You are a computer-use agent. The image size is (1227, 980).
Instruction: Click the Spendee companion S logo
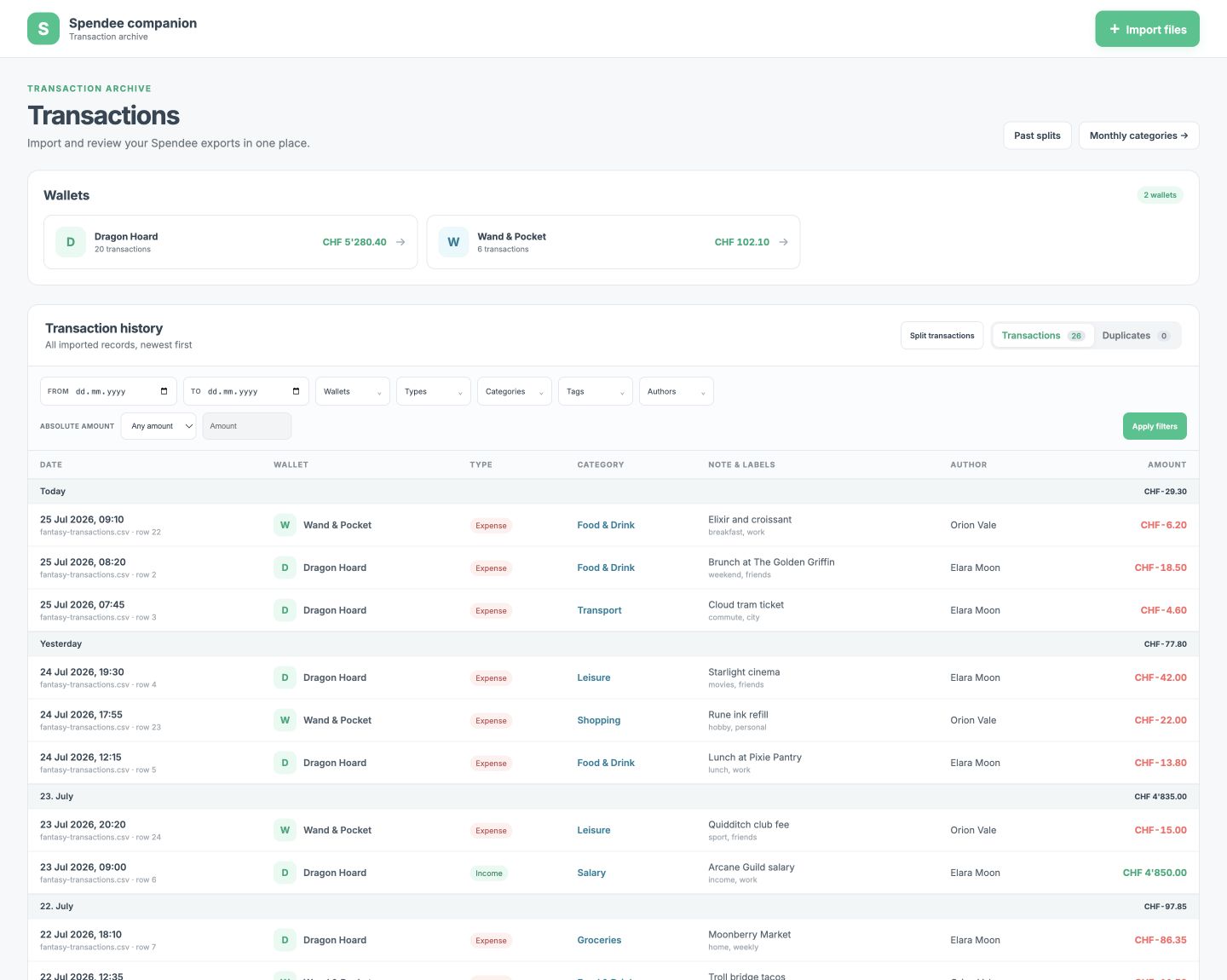[43, 29]
